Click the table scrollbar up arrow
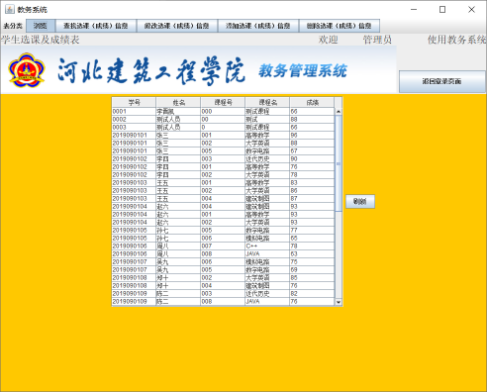Image resolution: width=488 pixels, height=392 pixels. pos(338,111)
